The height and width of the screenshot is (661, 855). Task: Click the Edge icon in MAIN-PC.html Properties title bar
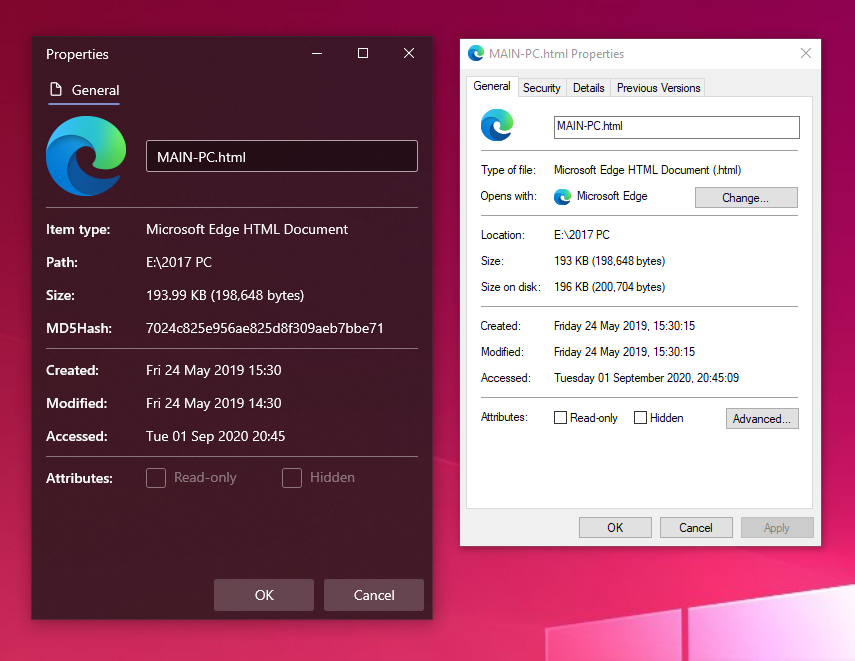click(x=476, y=53)
